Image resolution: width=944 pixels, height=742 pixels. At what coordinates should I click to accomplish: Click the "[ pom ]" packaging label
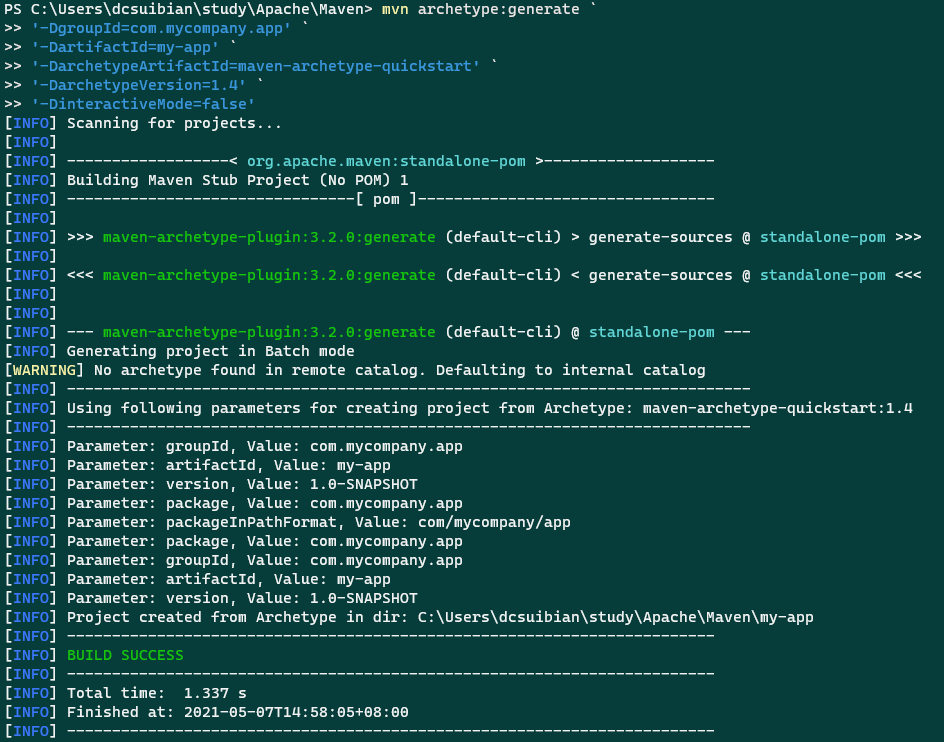(x=386, y=199)
